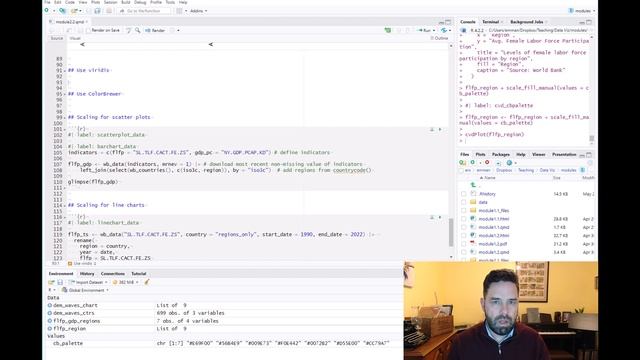Run chunk at label linechart_data

pos(440,218)
